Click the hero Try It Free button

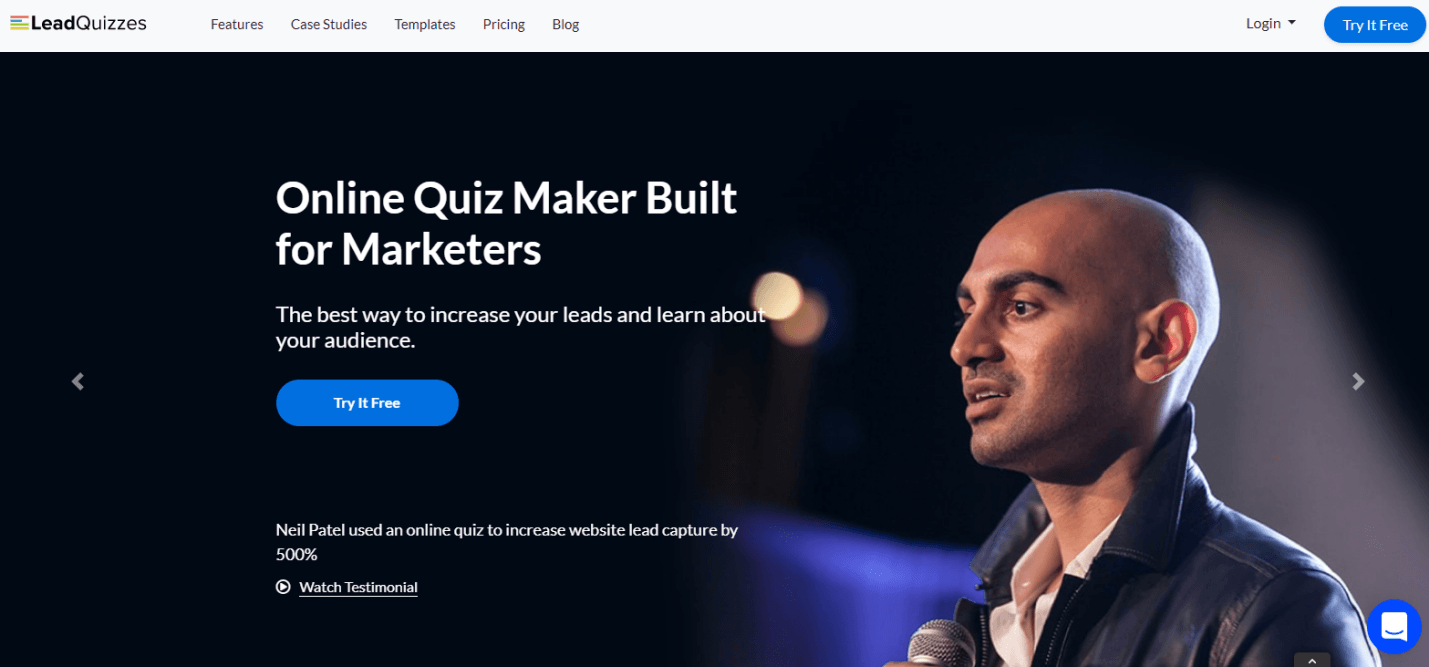(367, 403)
